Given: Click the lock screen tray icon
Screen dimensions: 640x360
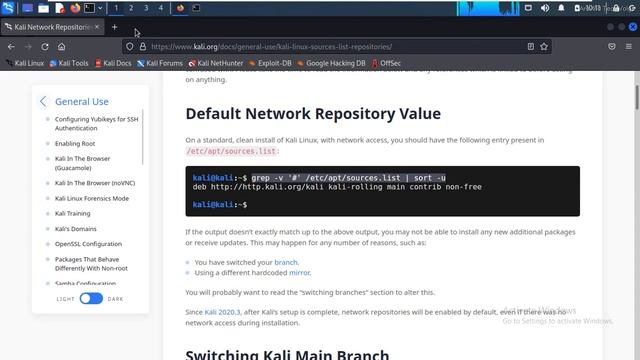Looking at the screenshot, I should (x=616, y=8).
